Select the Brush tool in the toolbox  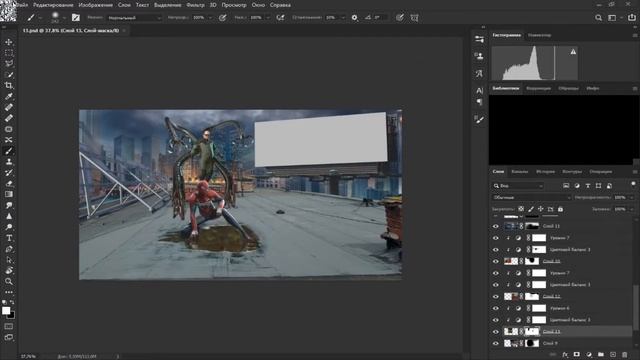[9, 151]
